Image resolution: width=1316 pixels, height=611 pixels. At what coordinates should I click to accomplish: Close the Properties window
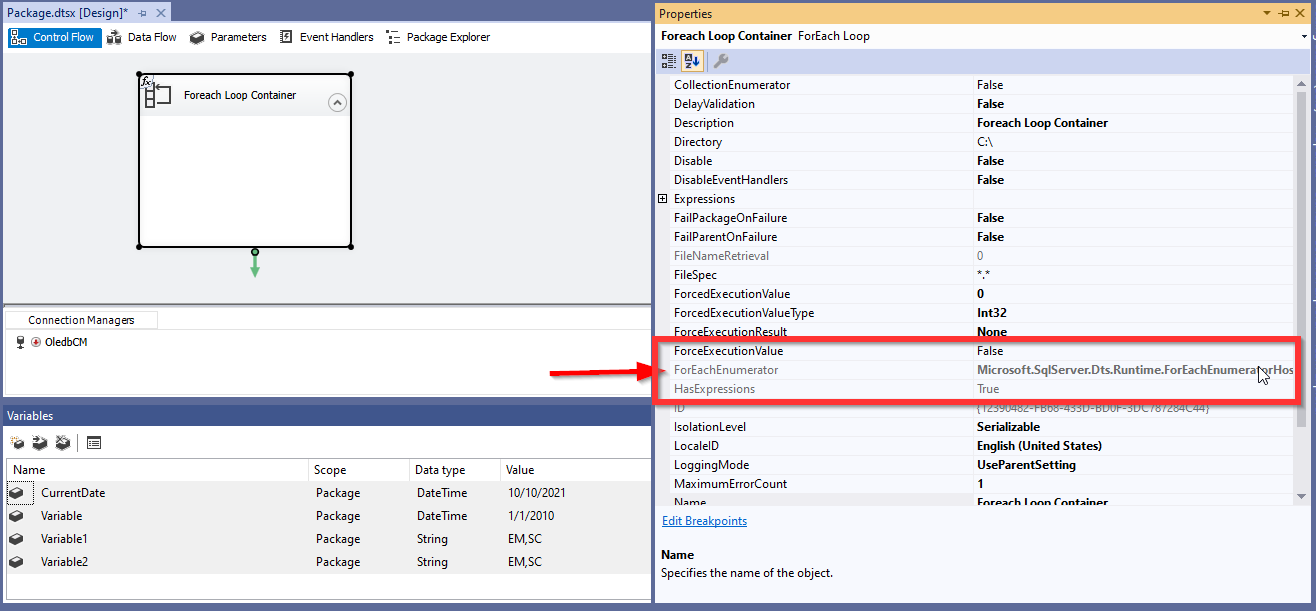(x=1300, y=14)
